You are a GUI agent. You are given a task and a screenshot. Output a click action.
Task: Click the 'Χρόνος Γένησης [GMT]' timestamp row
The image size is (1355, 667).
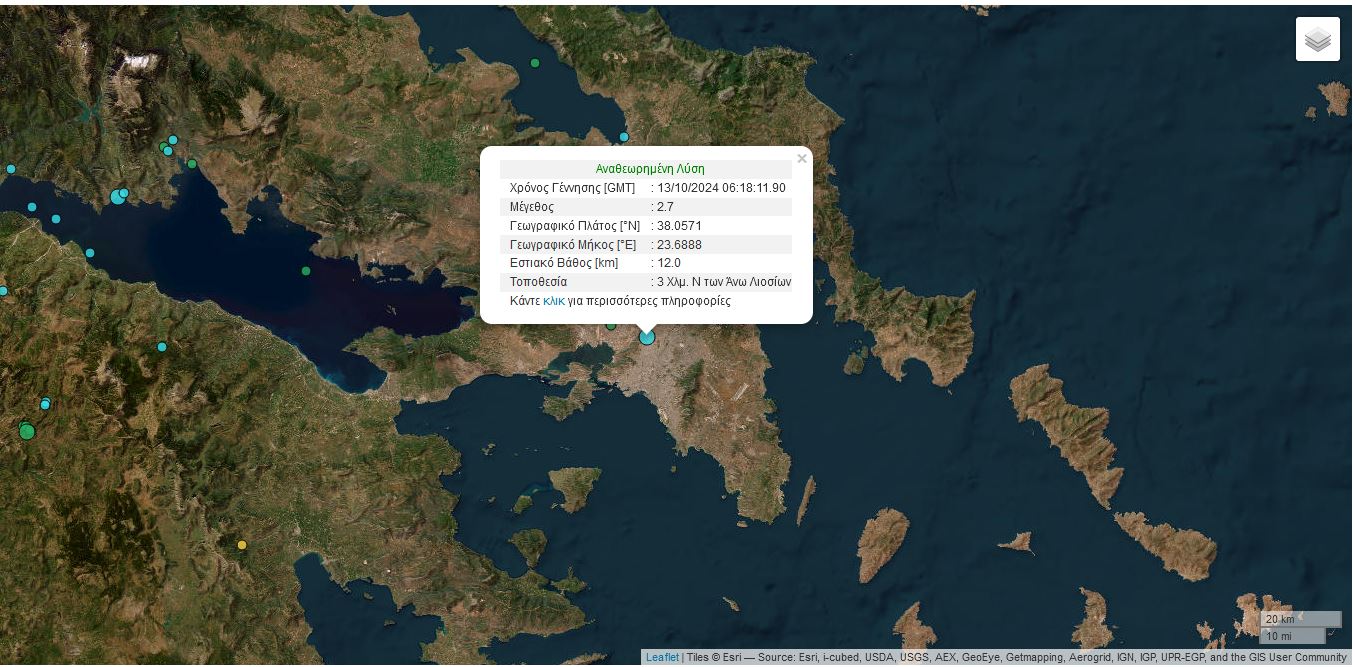click(x=645, y=188)
